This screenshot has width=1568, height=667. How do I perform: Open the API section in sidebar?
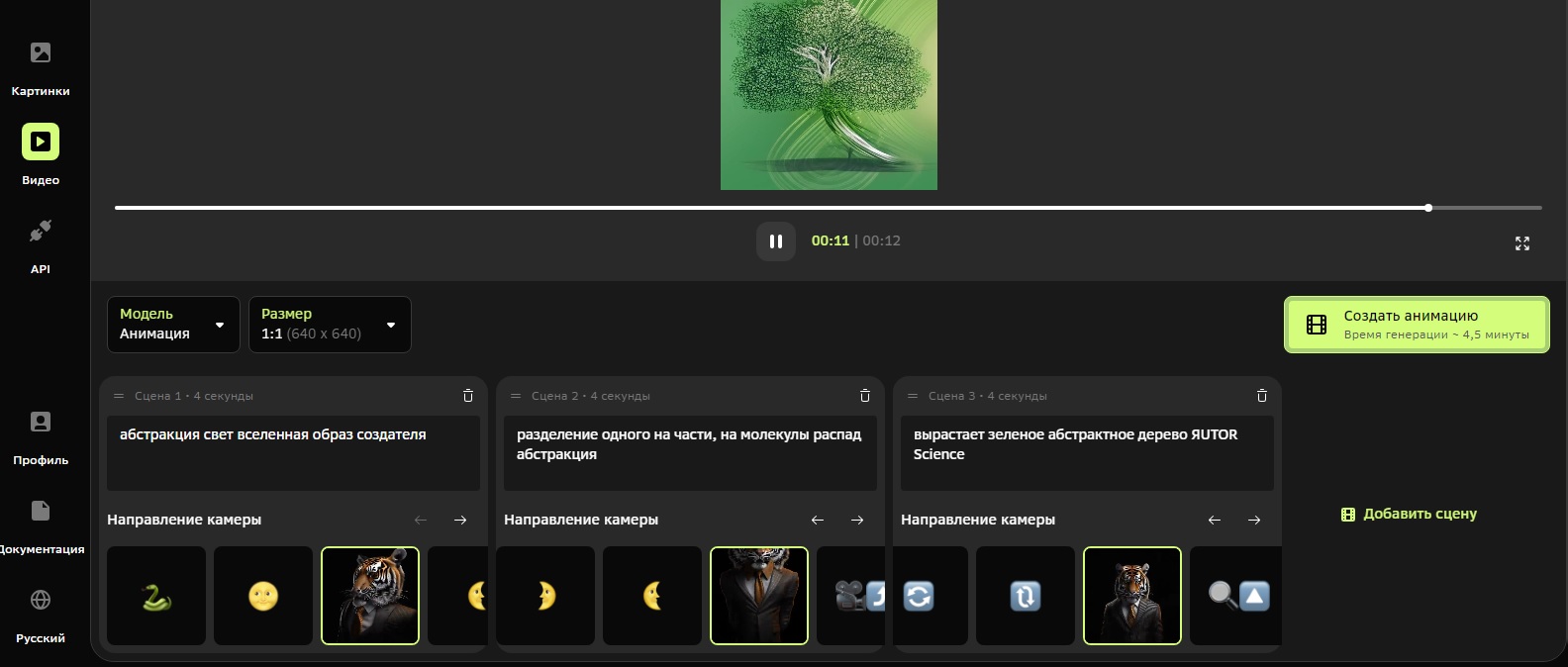pyautogui.click(x=41, y=244)
